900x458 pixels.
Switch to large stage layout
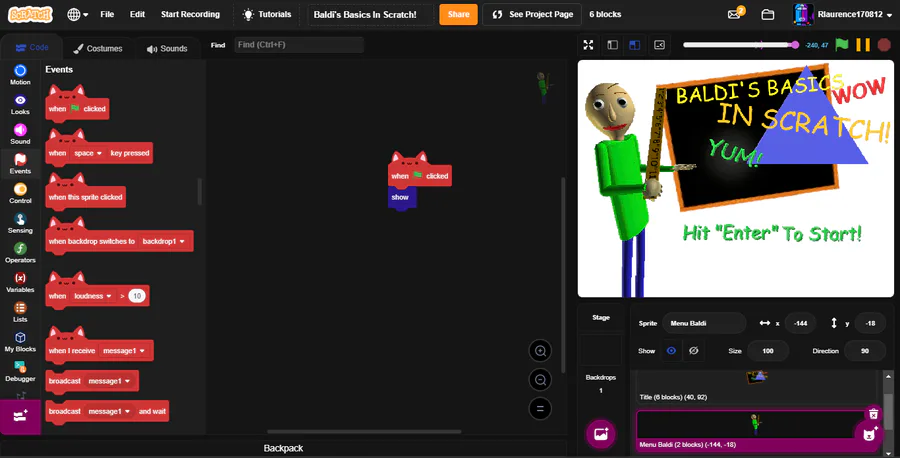pos(635,45)
